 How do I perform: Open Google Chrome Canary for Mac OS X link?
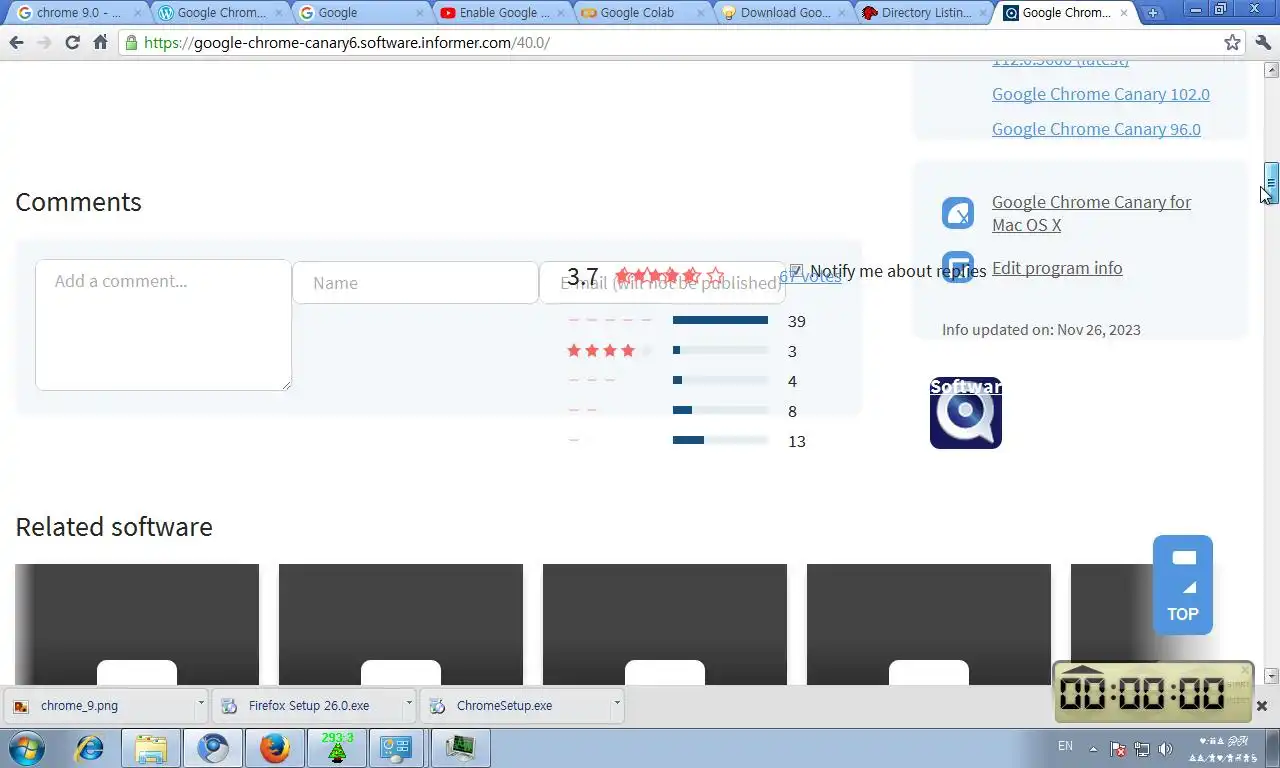pos(1091,213)
